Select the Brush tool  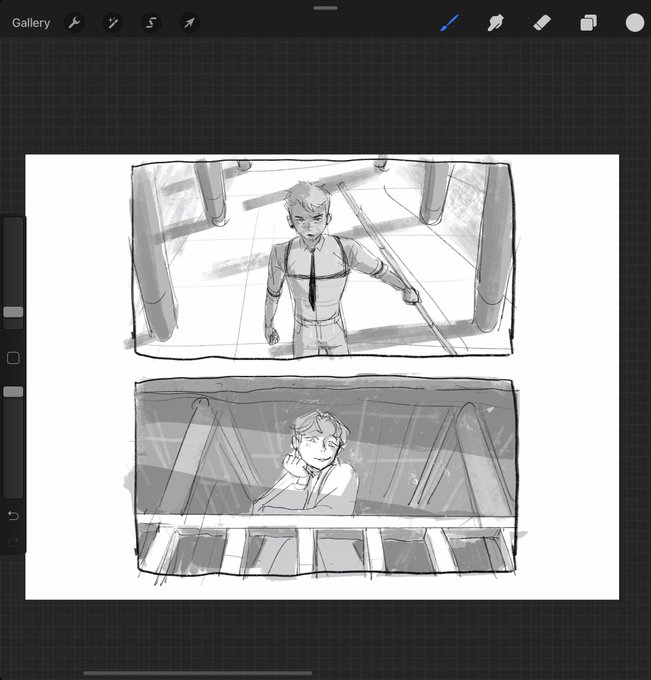449,23
